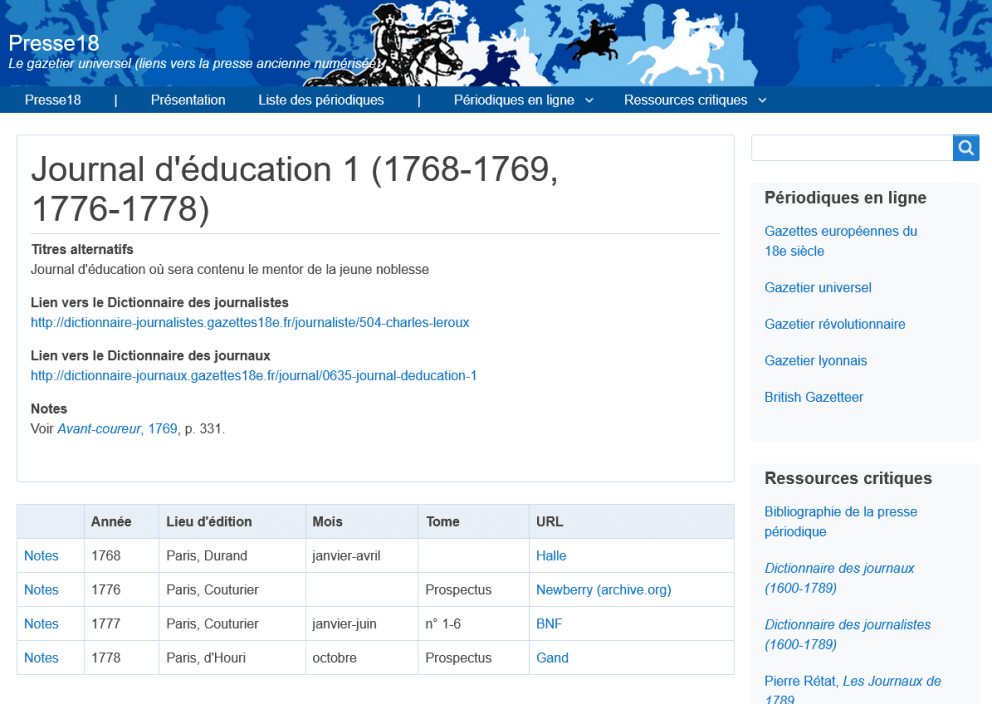The width and height of the screenshot is (992, 704).
Task: Open Dictionnaire des journalistes (1600-1789) sidebar link
Action: [847, 634]
